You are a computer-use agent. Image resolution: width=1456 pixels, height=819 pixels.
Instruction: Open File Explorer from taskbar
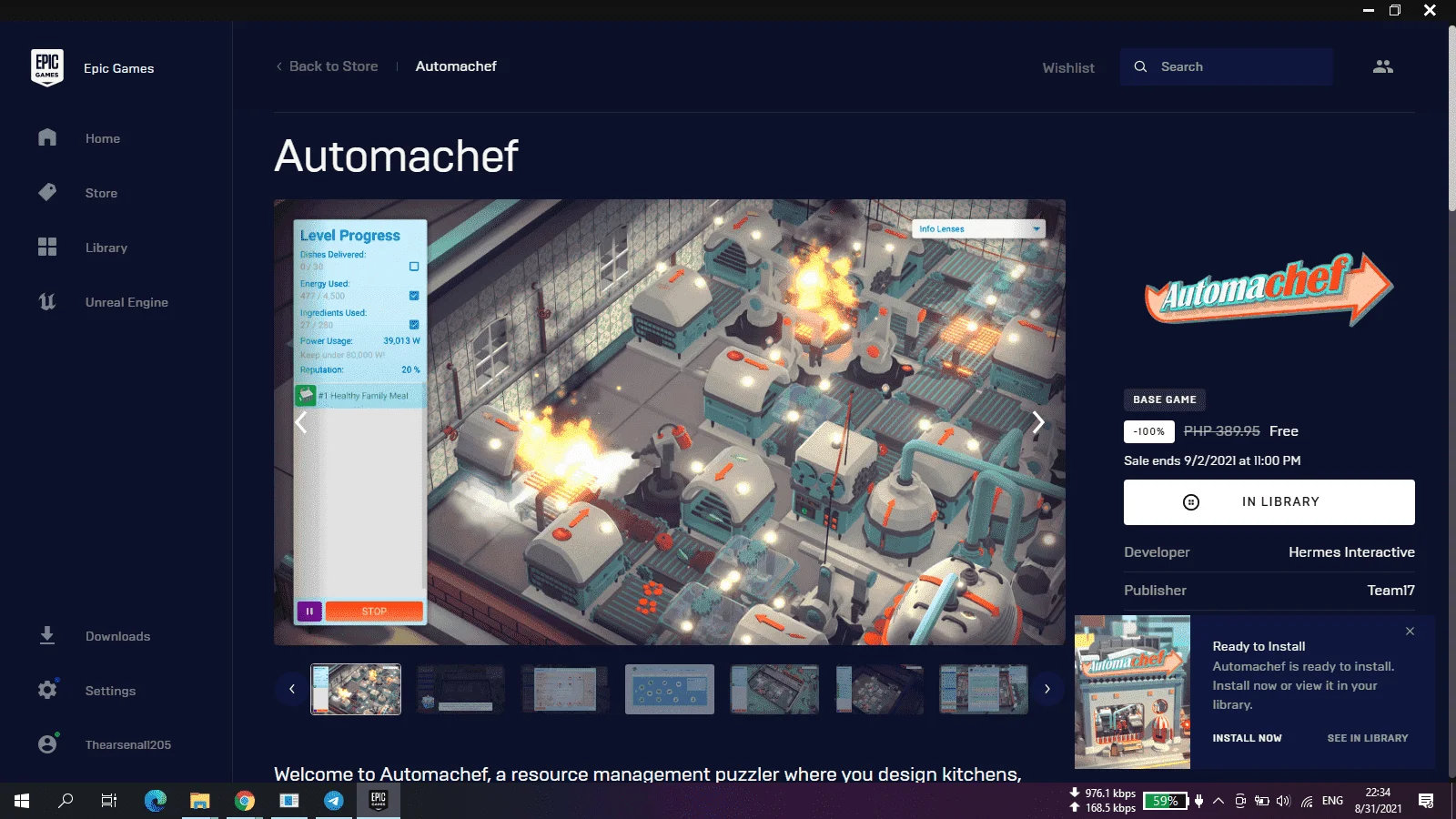pyautogui.click(x=199, y=801)
